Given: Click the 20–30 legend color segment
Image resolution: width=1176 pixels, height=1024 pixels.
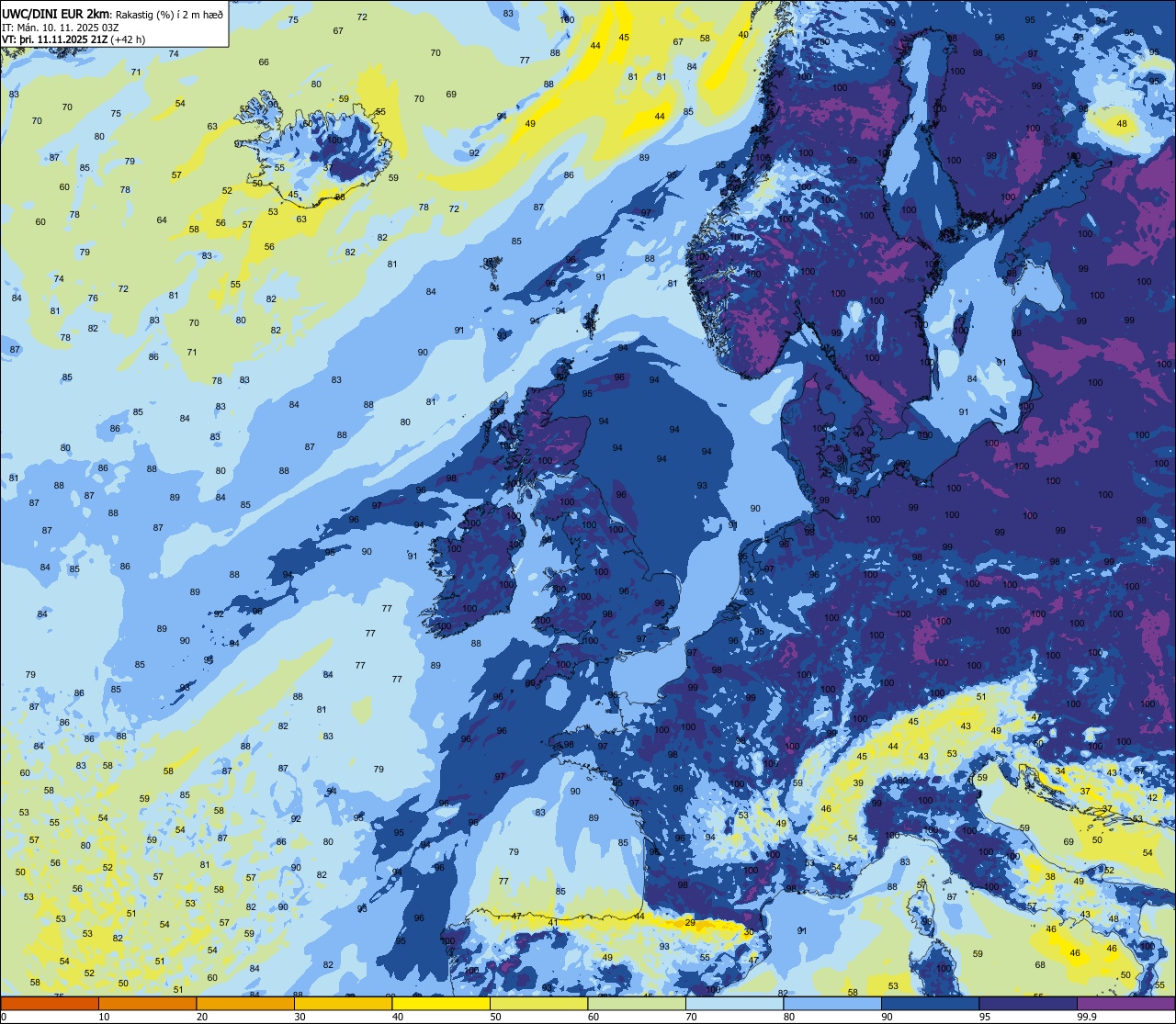Looking at the screenshot, I should (245, 1003).
